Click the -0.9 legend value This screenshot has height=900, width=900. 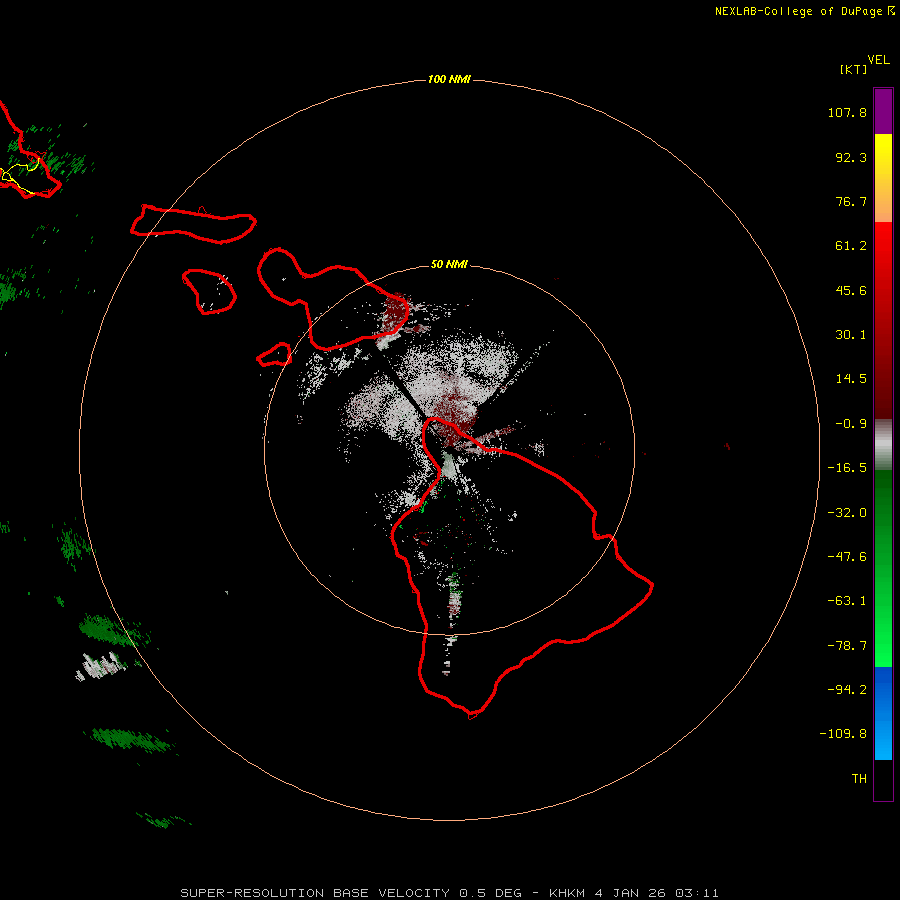click(x=851, y=424)
